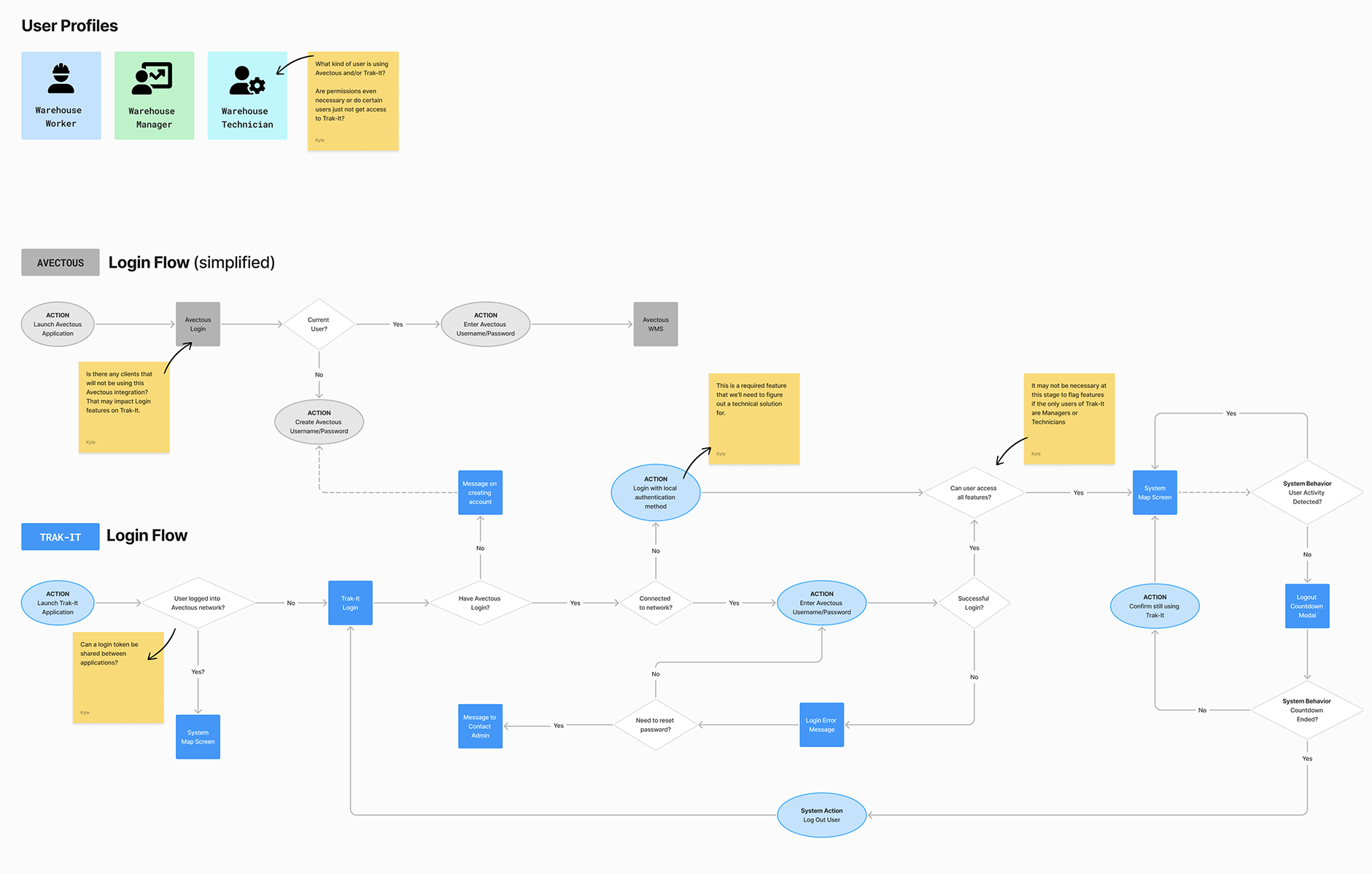Select the Launch Trak-It Application action oval
Image resolution: width=1372 pixels, height=874 pixels.
[58, 603]
